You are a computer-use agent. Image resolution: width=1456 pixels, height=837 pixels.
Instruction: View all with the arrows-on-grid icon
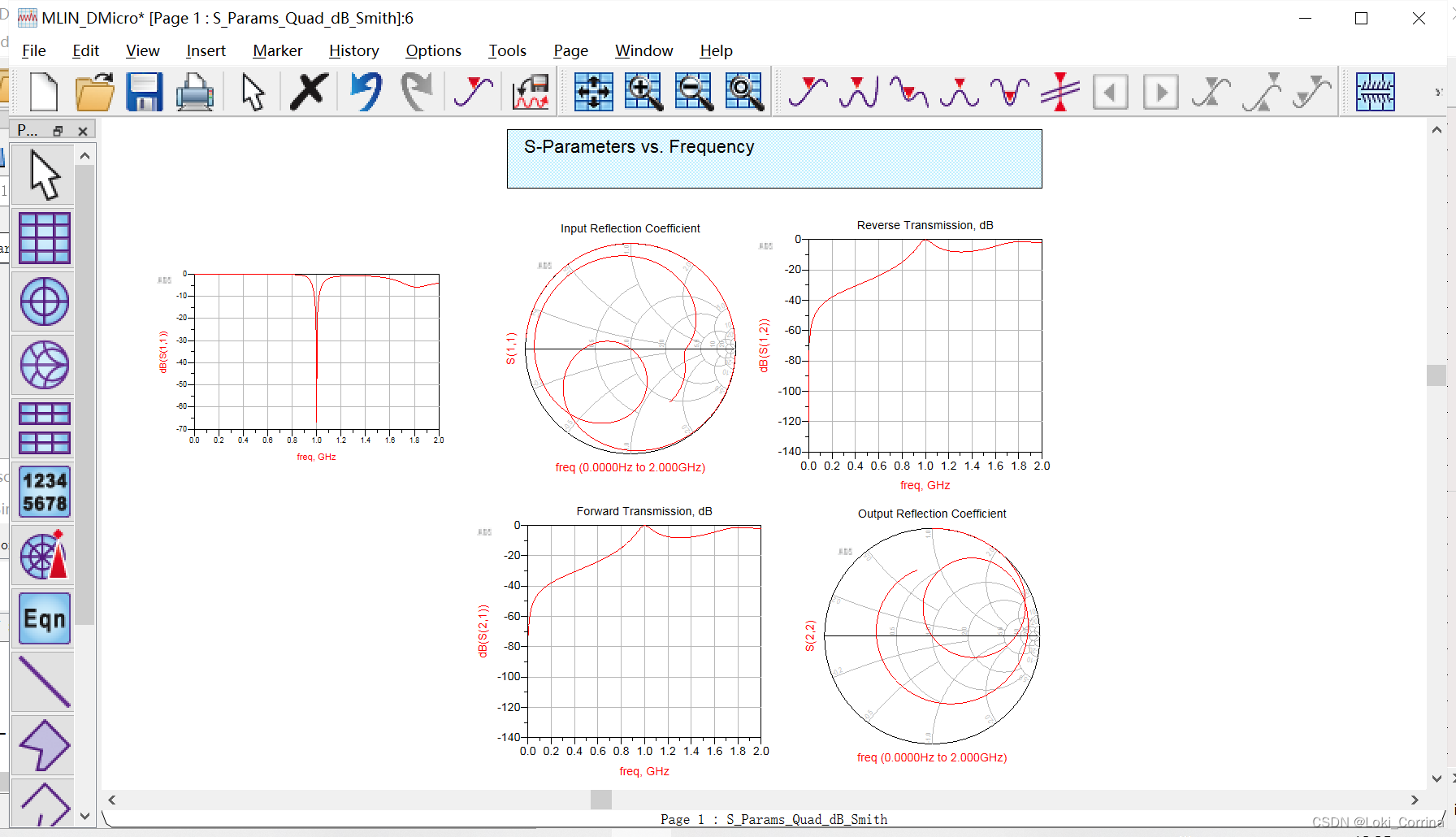pyautogui.click(x=594, y=92)
